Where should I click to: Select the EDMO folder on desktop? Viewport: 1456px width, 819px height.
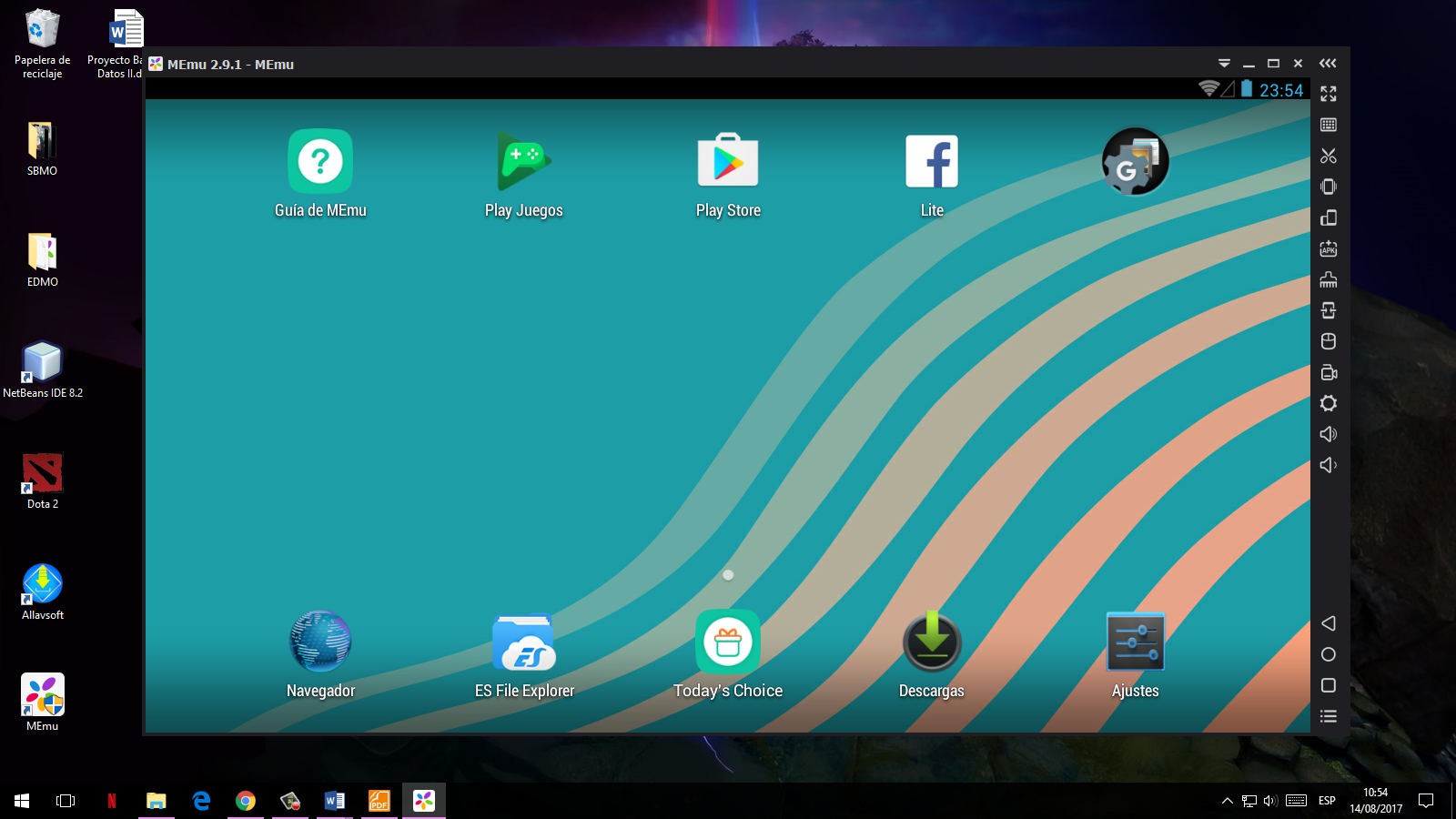(42, 259)
